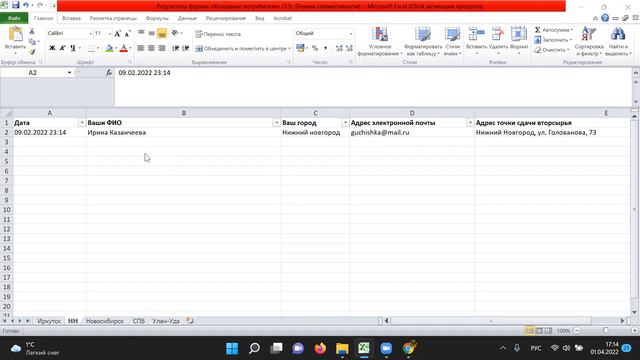
Task: Open number format Общий dropdown
Action: [x=351, y=33]
